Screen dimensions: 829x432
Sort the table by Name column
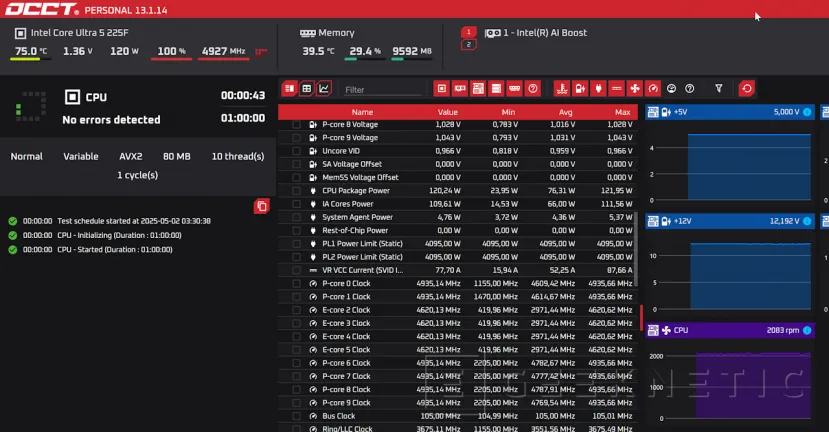click(x=362, y=112)
